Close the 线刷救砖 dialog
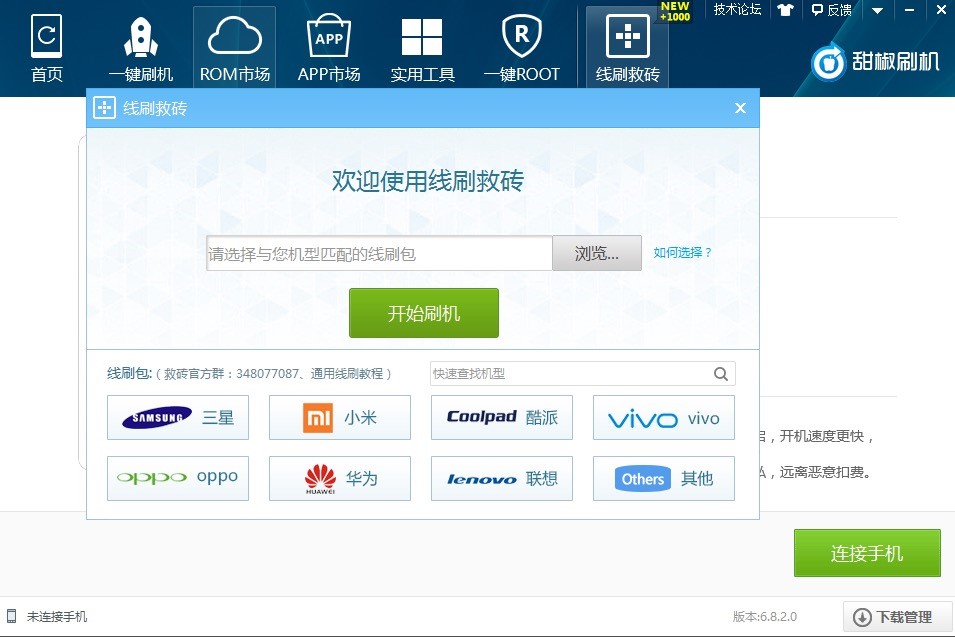The width and height of the screenshot is (955, 637). 740,108
